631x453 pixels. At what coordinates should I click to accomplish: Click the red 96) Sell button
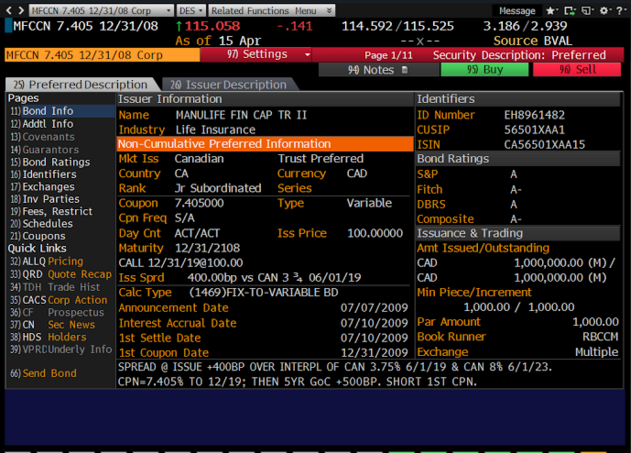tap(577, 70)
